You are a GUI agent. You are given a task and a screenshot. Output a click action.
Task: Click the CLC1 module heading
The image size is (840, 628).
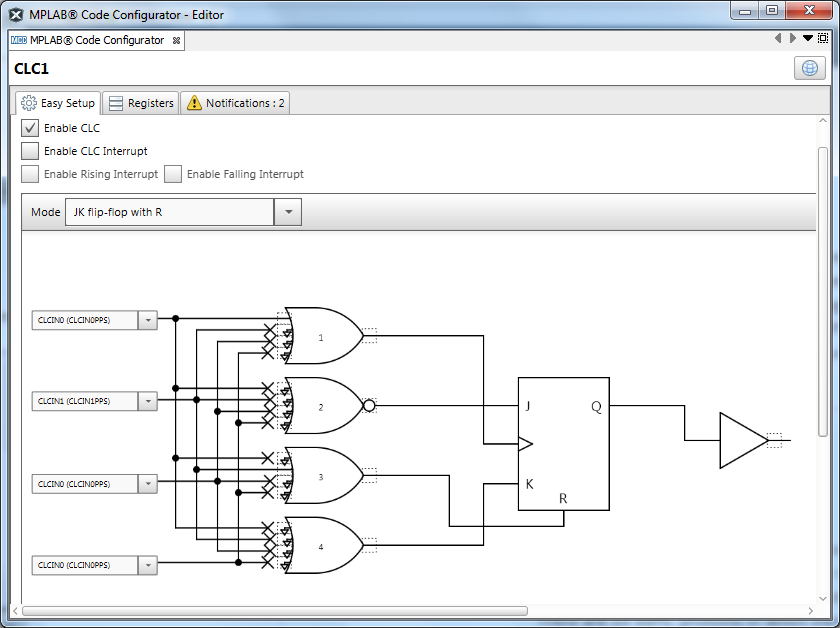pos(31,69)
